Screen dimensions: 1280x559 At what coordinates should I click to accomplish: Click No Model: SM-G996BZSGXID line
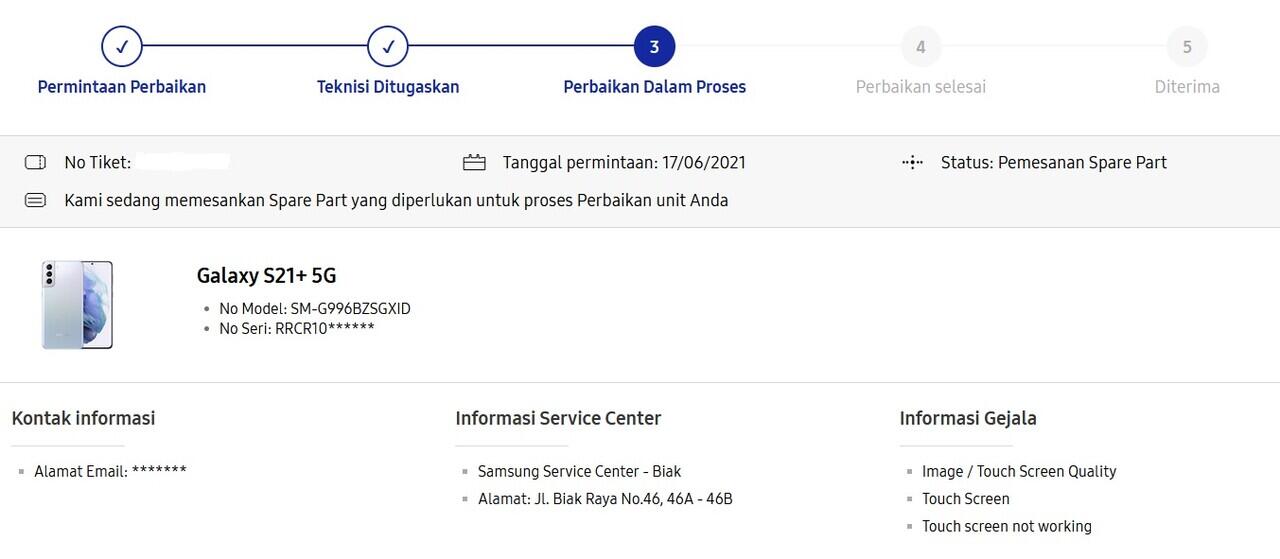(x=315, y=309)
